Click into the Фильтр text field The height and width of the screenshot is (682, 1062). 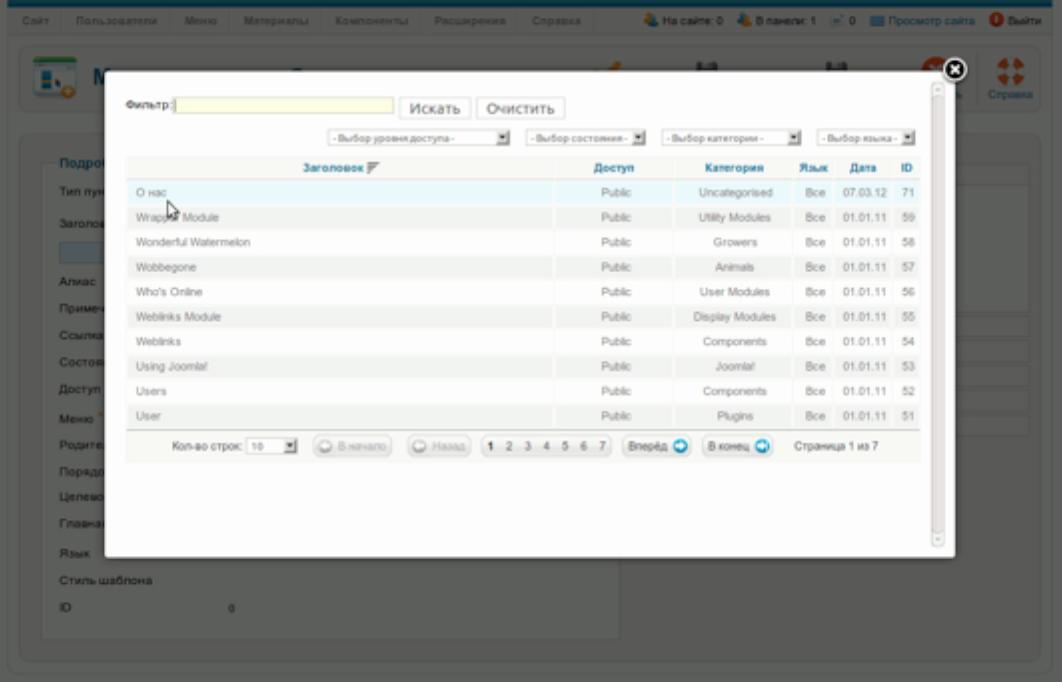(285, 106)
